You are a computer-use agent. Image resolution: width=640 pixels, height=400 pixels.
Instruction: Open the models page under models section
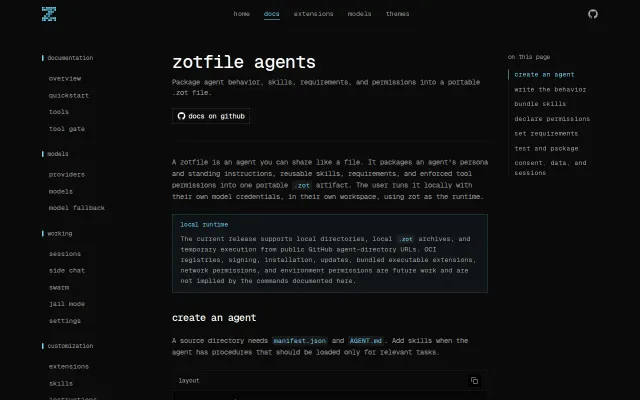pyautogui.click(x=60, y=191)
